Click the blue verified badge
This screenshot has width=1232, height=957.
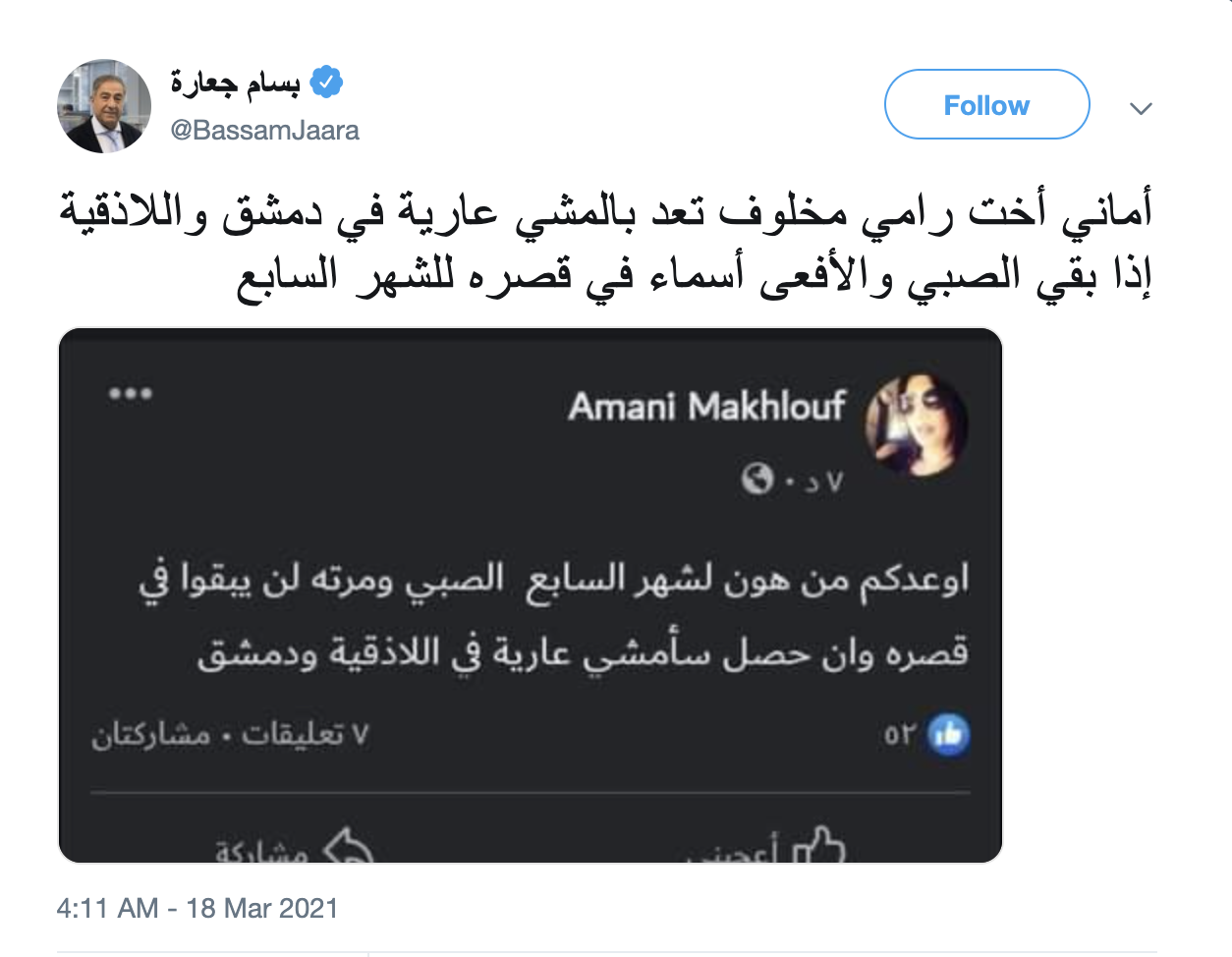point(326,82)
